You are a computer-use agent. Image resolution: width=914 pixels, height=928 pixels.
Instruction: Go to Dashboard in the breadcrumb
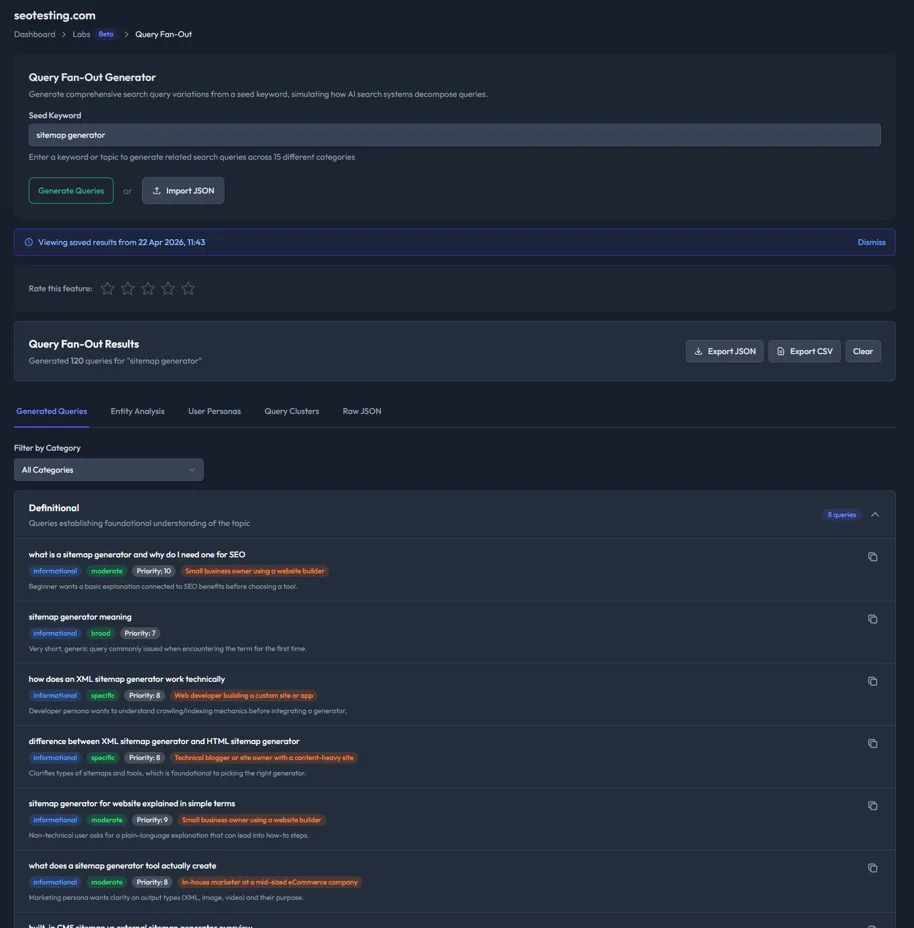pyautogui.click(x=34, y=34)
